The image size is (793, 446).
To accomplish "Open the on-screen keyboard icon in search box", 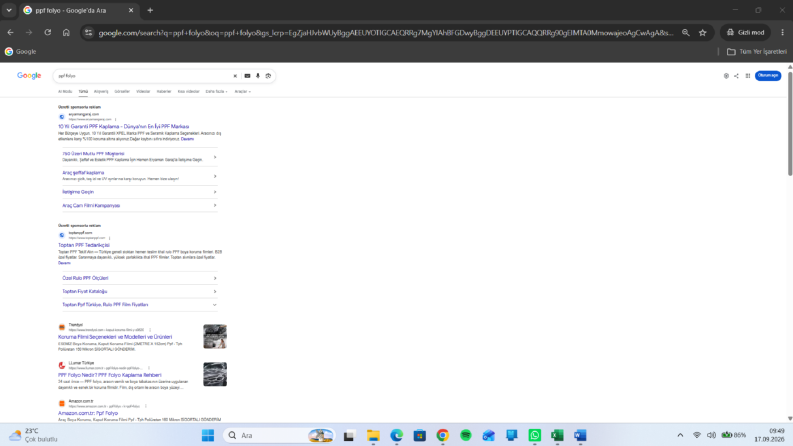I will 247,76.
